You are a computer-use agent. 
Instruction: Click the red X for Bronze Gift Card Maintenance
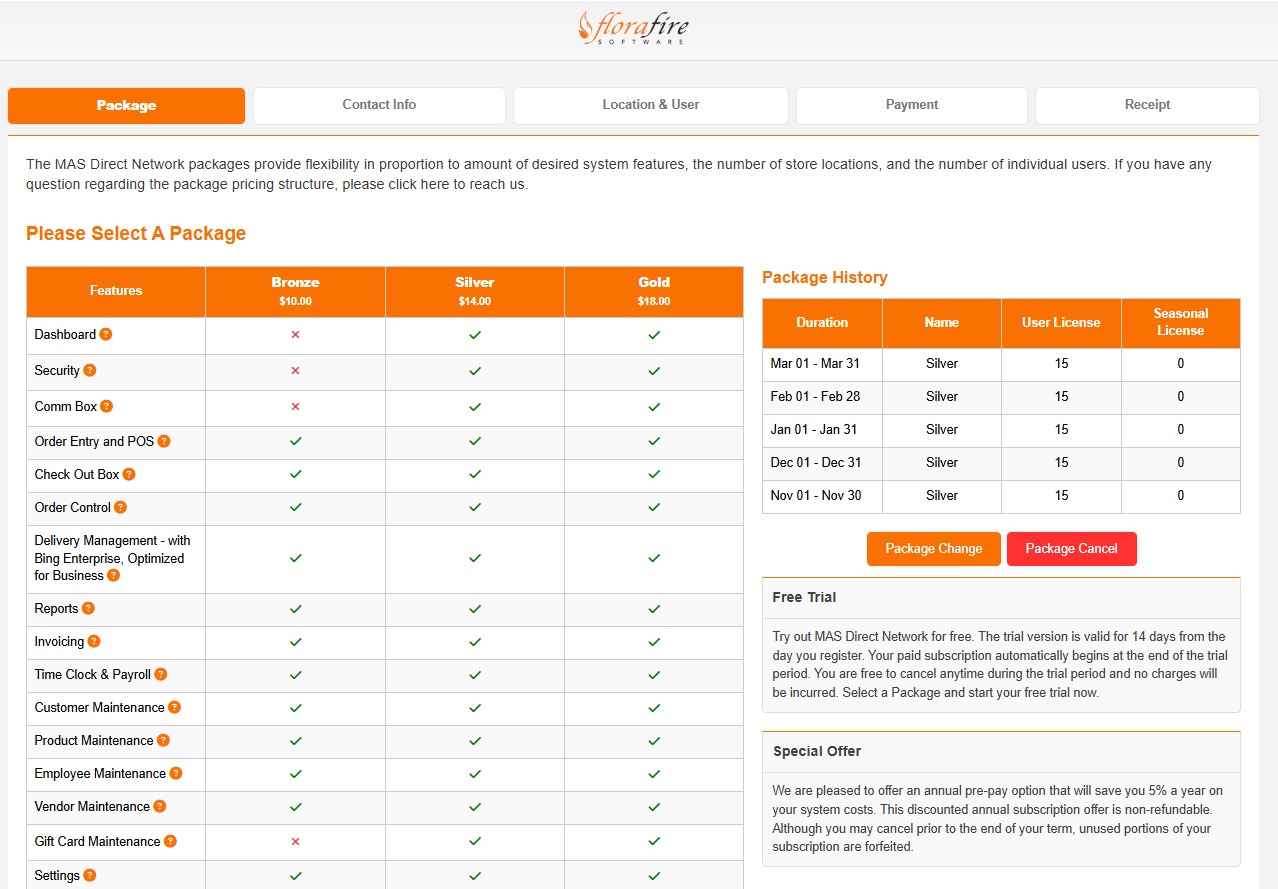[x=295, y=842]
